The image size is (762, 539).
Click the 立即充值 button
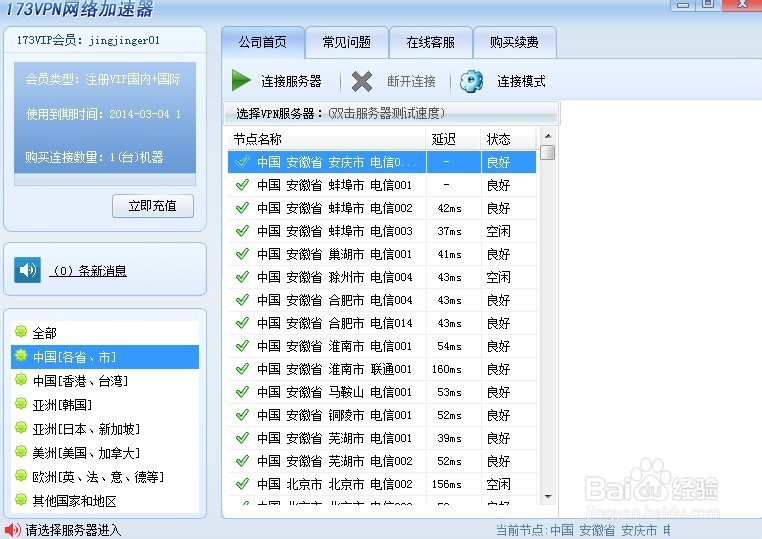pos(153,206)
